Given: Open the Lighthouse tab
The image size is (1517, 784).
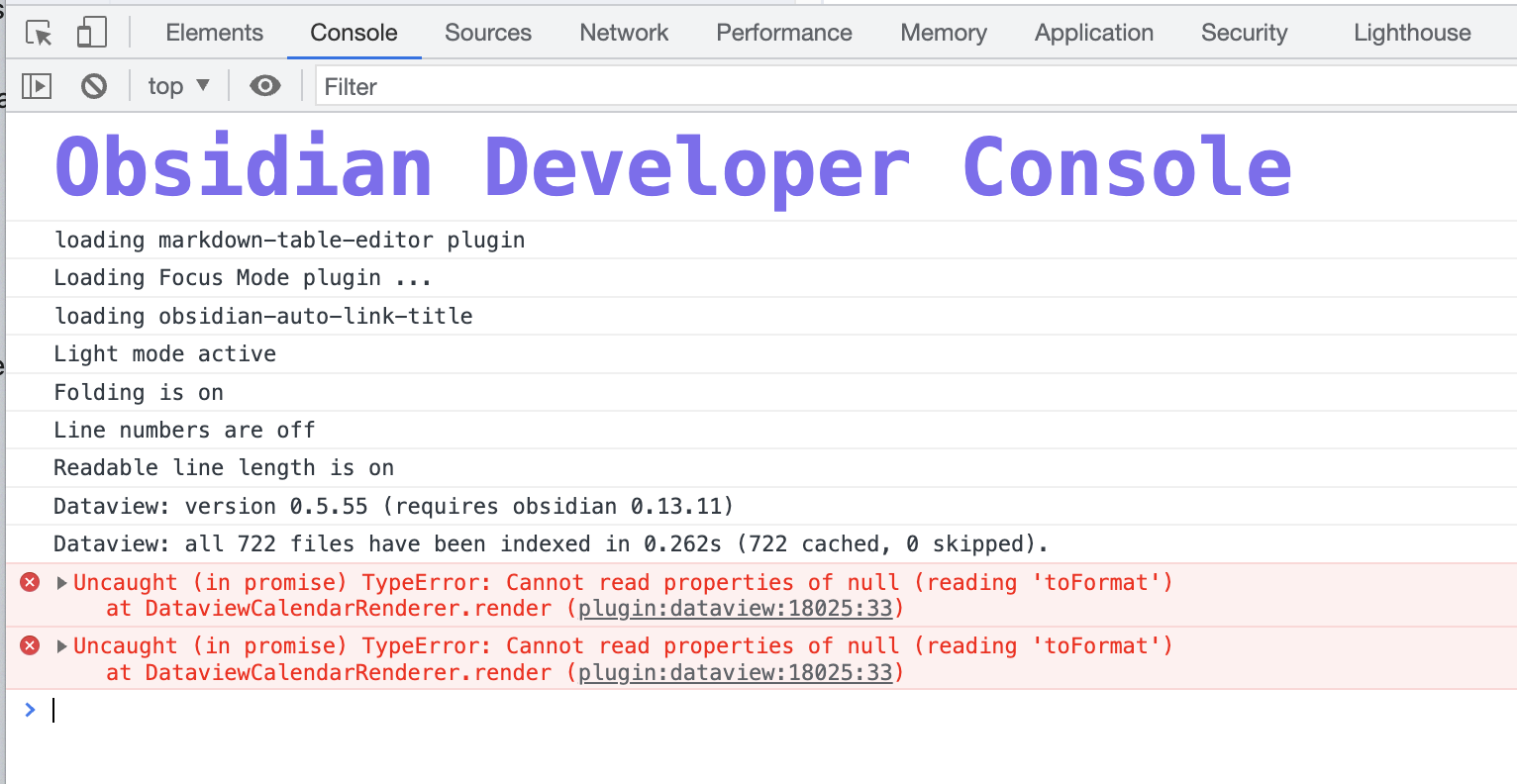Looking at the screenshot, I should coord(1411,32).
